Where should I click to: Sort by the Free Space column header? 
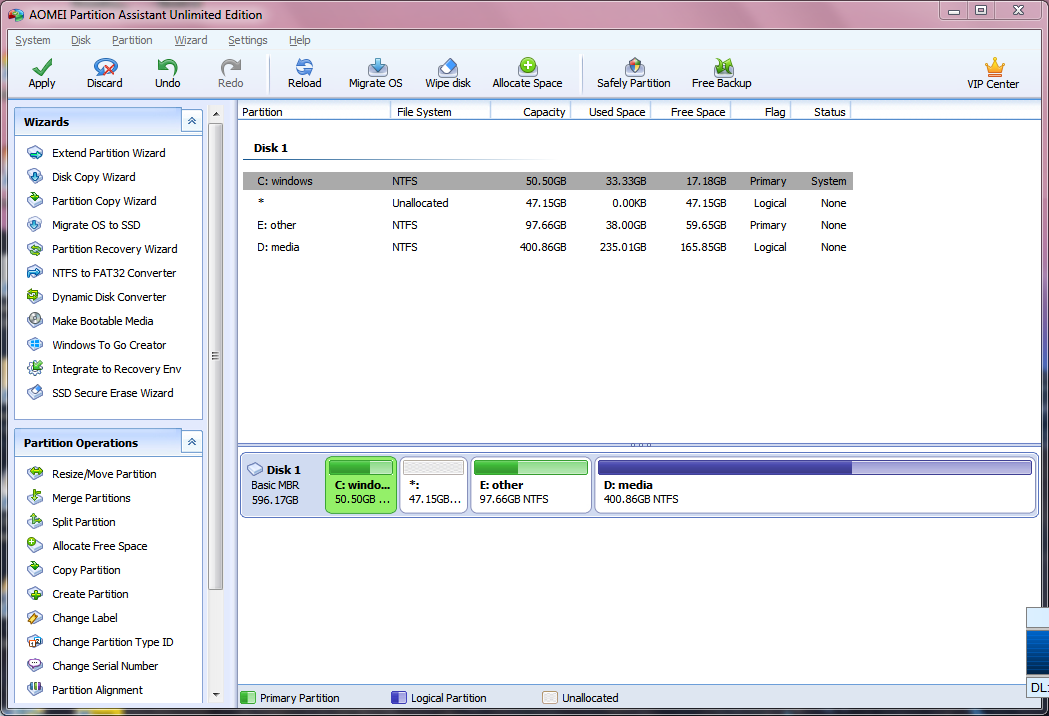(x=691, y=112)
